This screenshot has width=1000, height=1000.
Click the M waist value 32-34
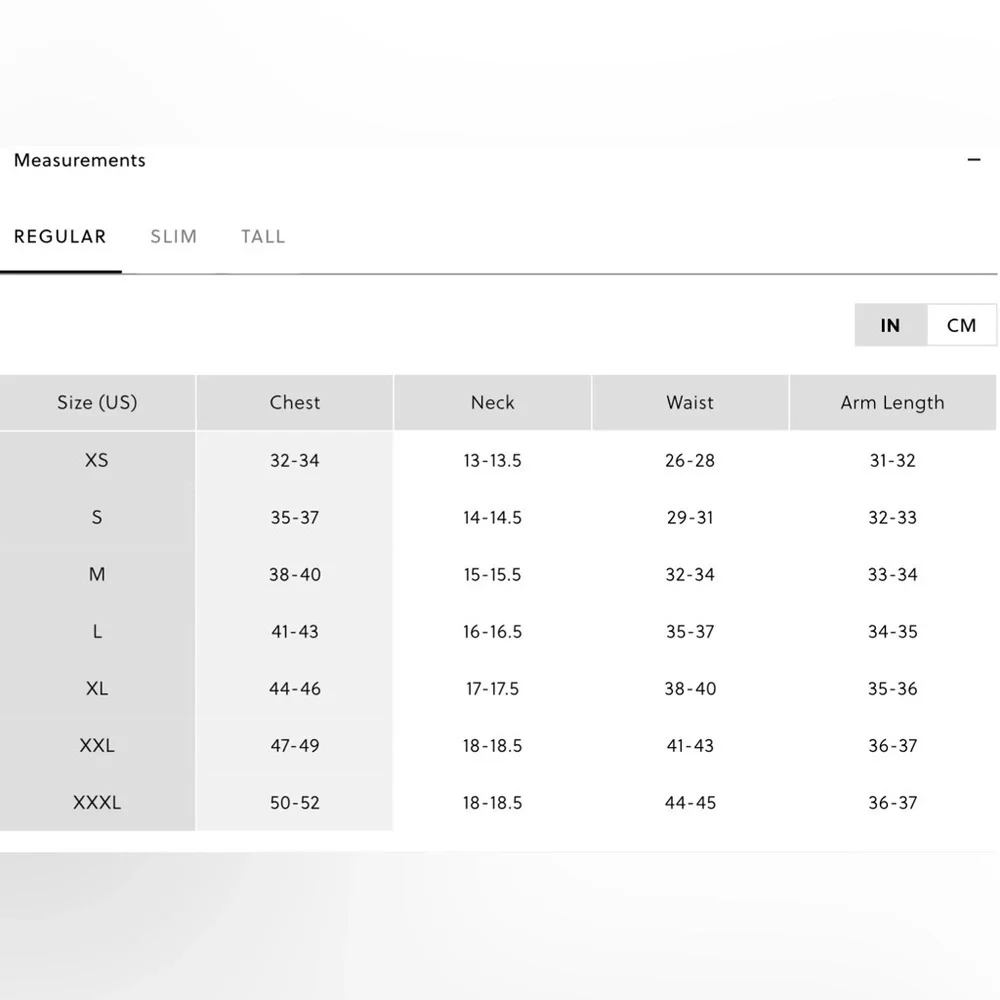[x=690, y=575]
